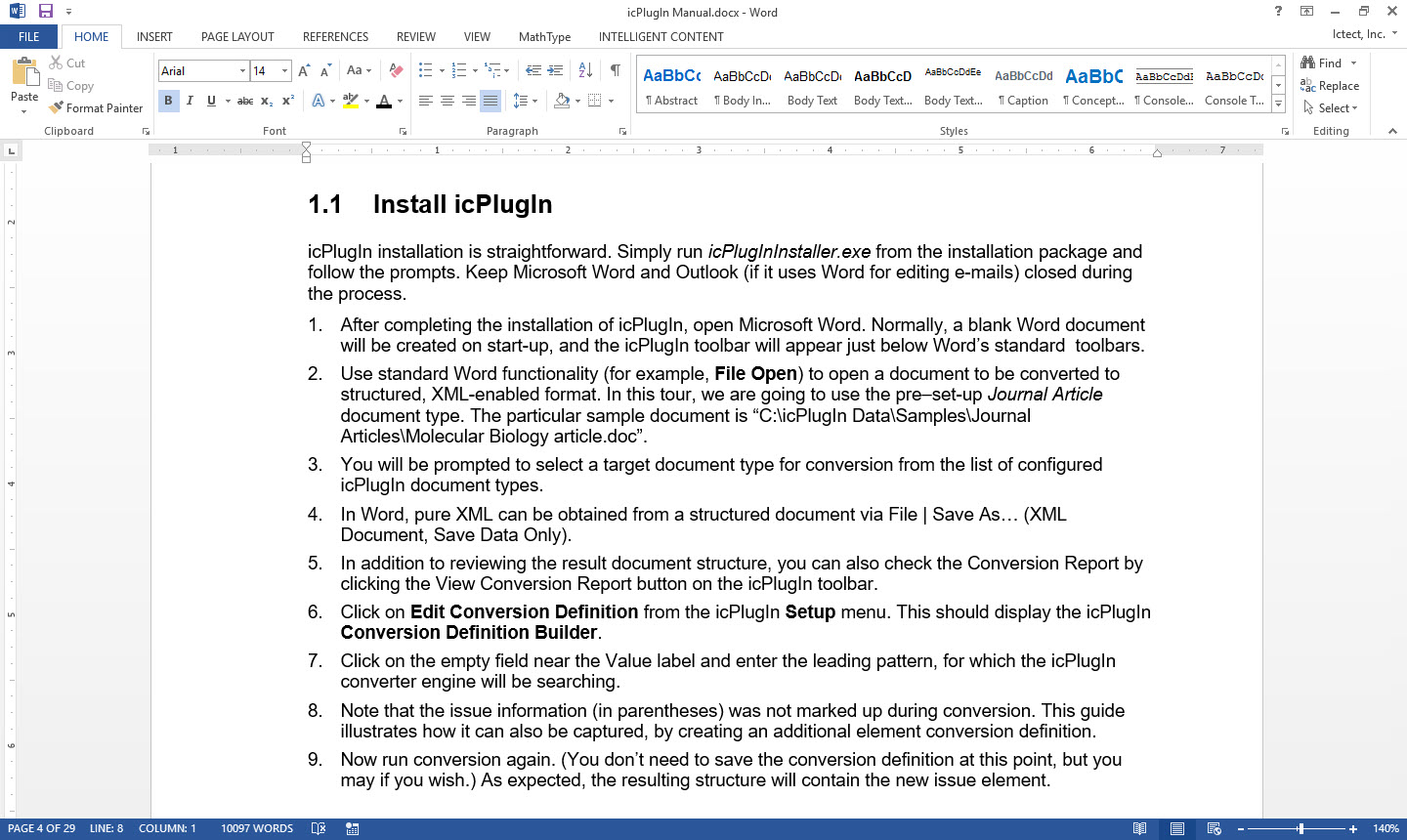
Task: Open the font size dropdown
Action: coord(284,70)
